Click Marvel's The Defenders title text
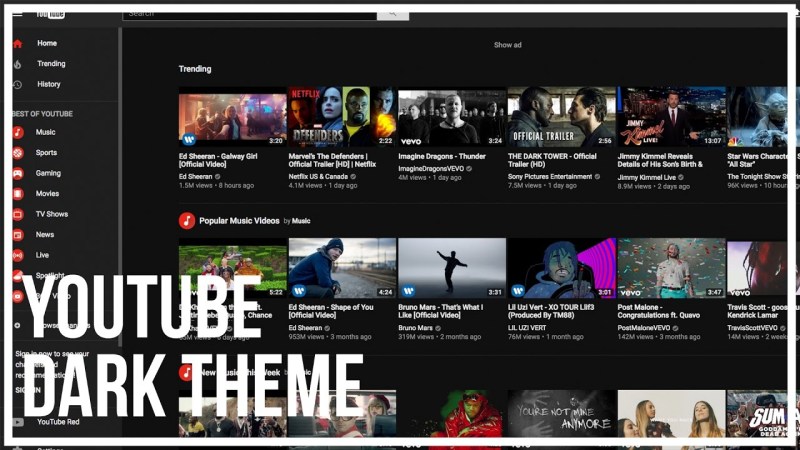This screenshot has height=450, width=800. [332, 160]
